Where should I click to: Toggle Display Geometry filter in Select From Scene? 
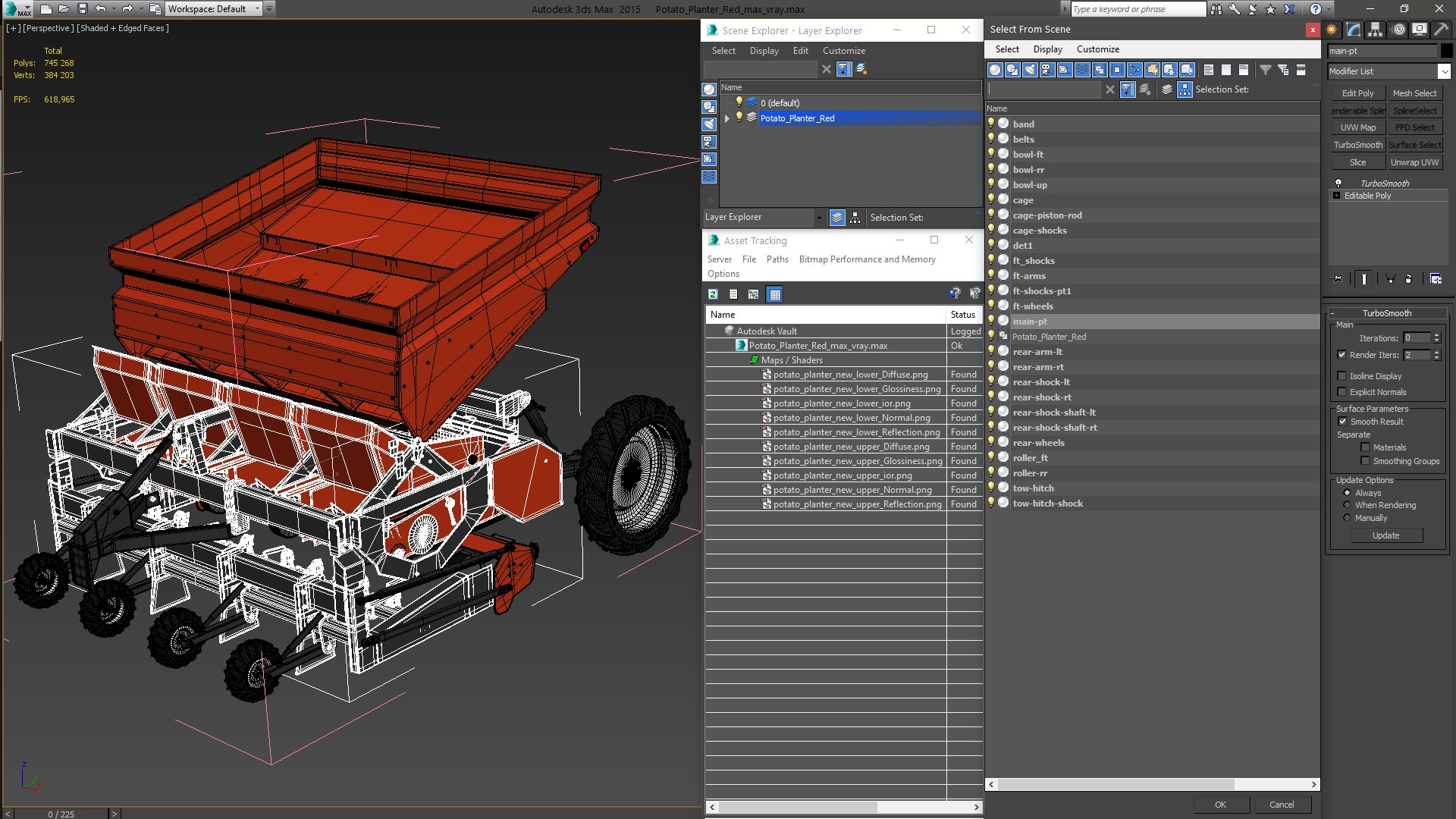tap(995, 70)
